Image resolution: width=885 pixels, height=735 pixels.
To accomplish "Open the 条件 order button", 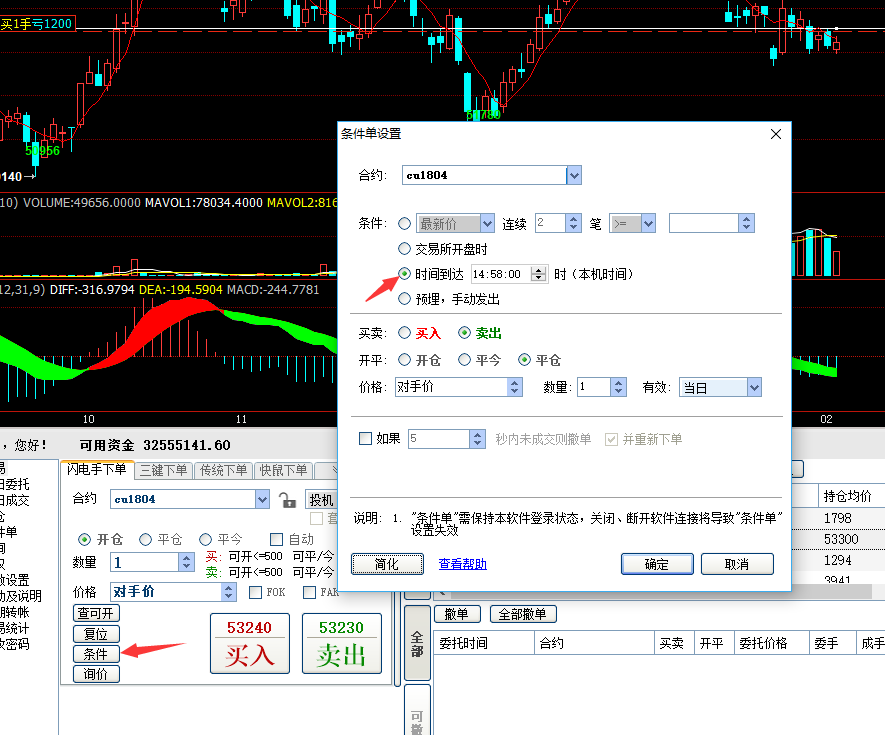I will coord(97,654).
